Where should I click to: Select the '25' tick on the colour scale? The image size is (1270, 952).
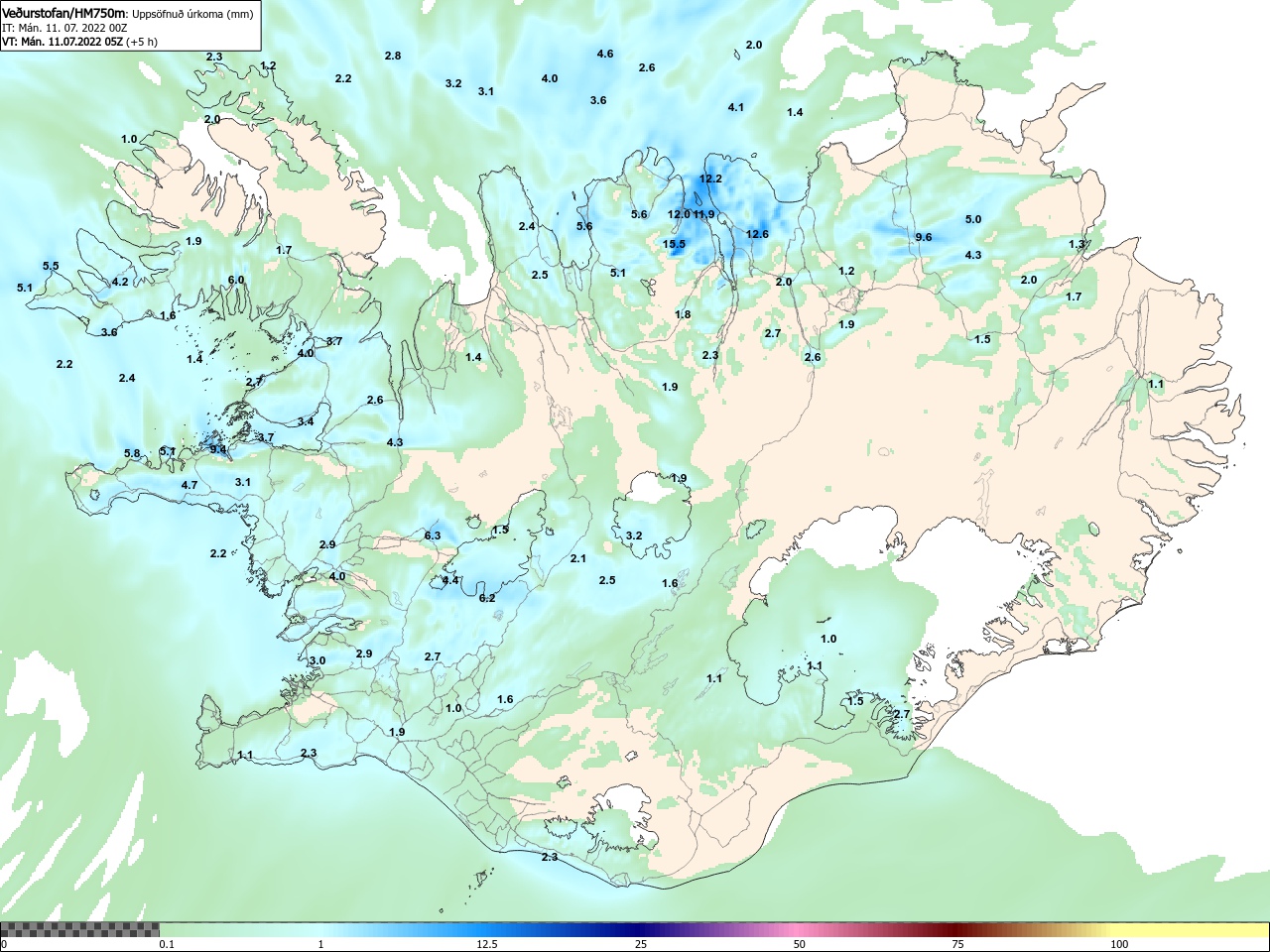641,944
